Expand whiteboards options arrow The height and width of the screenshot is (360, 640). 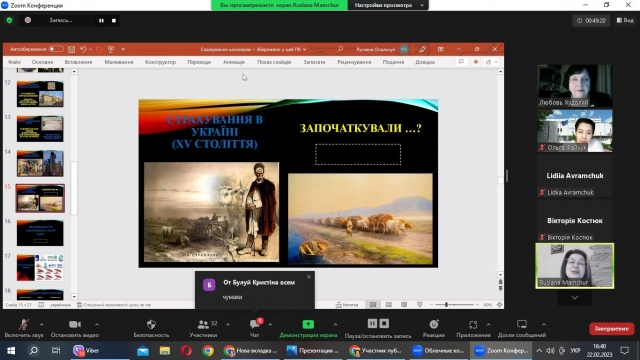tap(544, 324)
